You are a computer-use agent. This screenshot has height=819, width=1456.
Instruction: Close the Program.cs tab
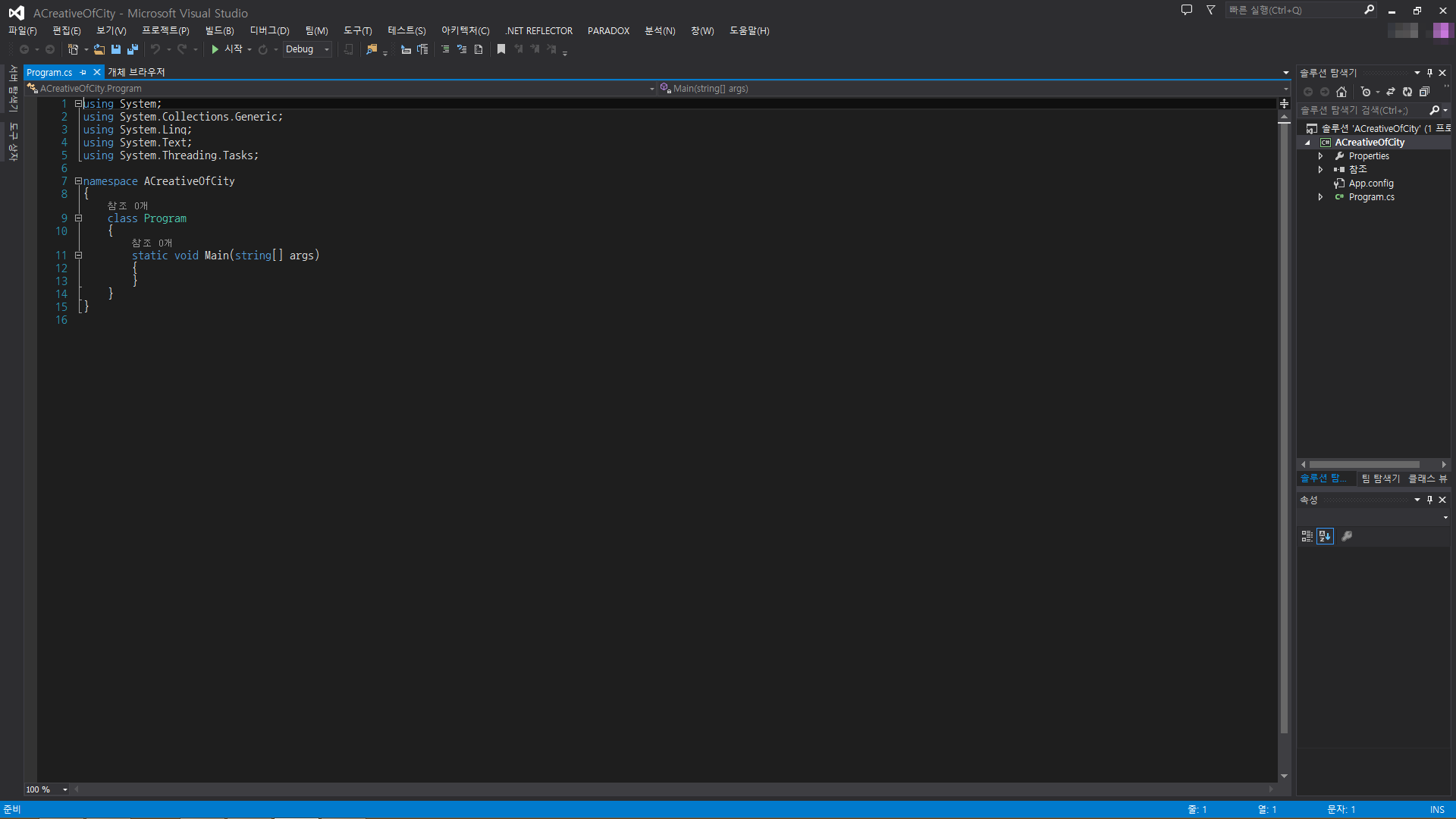pos(97,73)
